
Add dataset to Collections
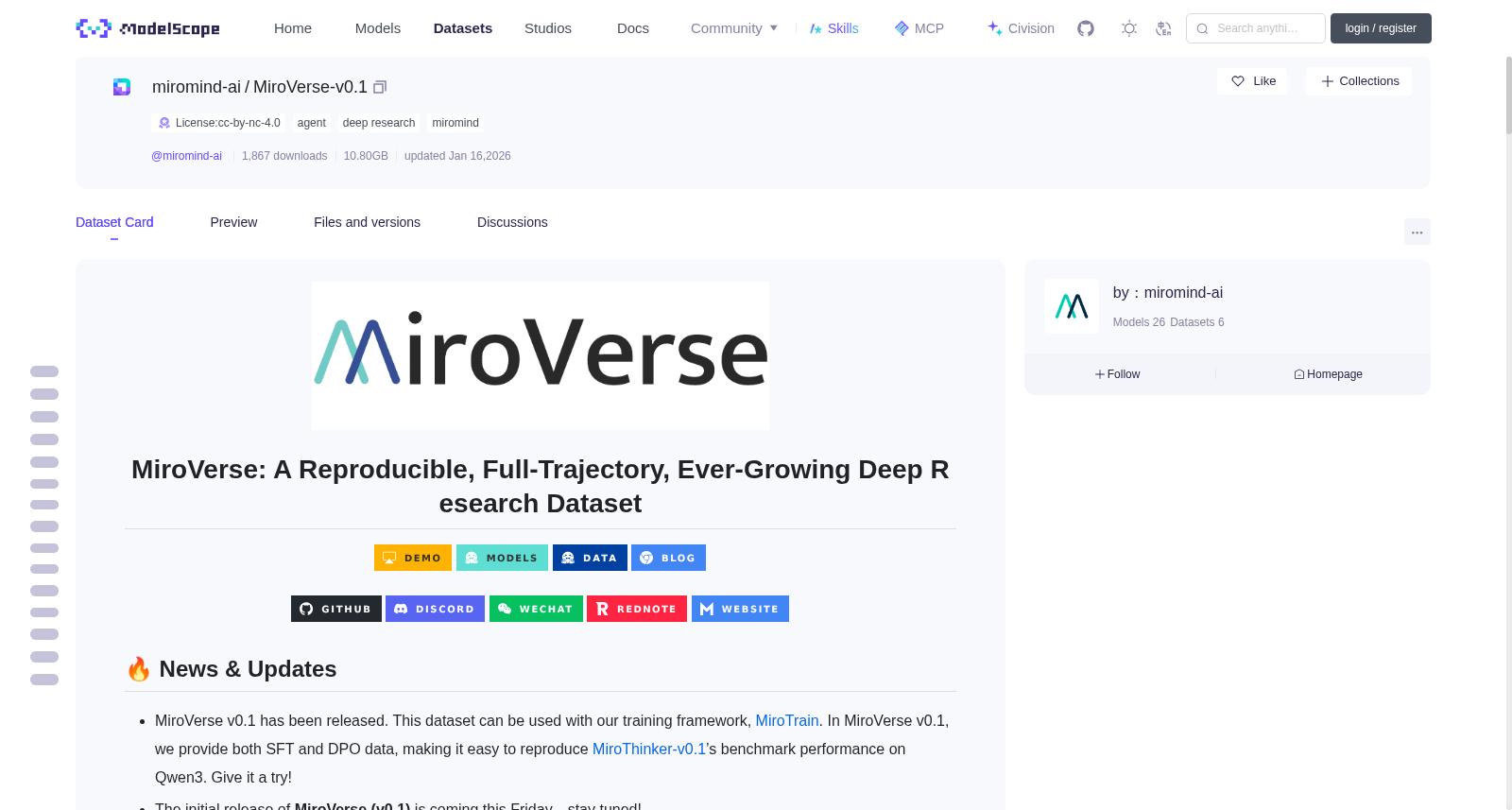point(1359,81)
